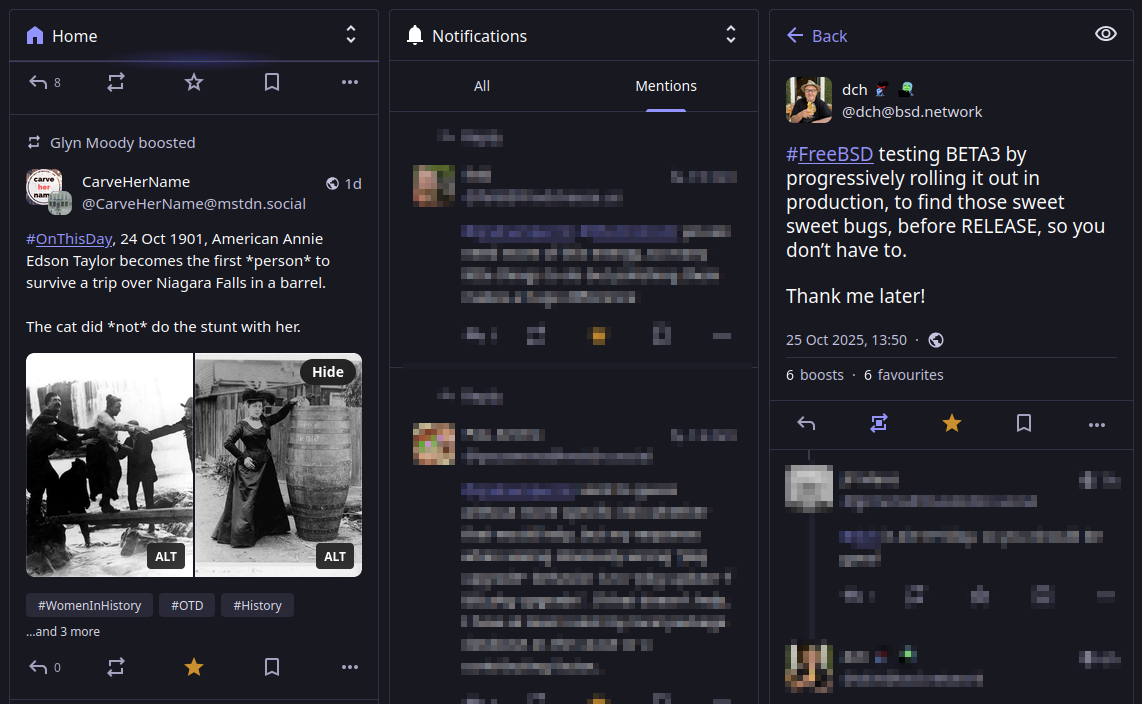
Task: Go Back from the thread view
Action: [x=817, y=36]
